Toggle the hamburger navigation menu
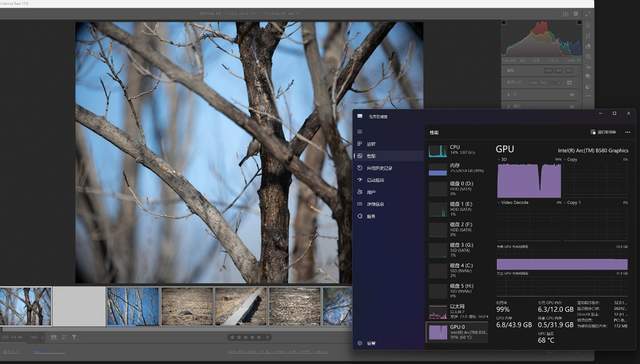The image size is (640, 364). 360,131
